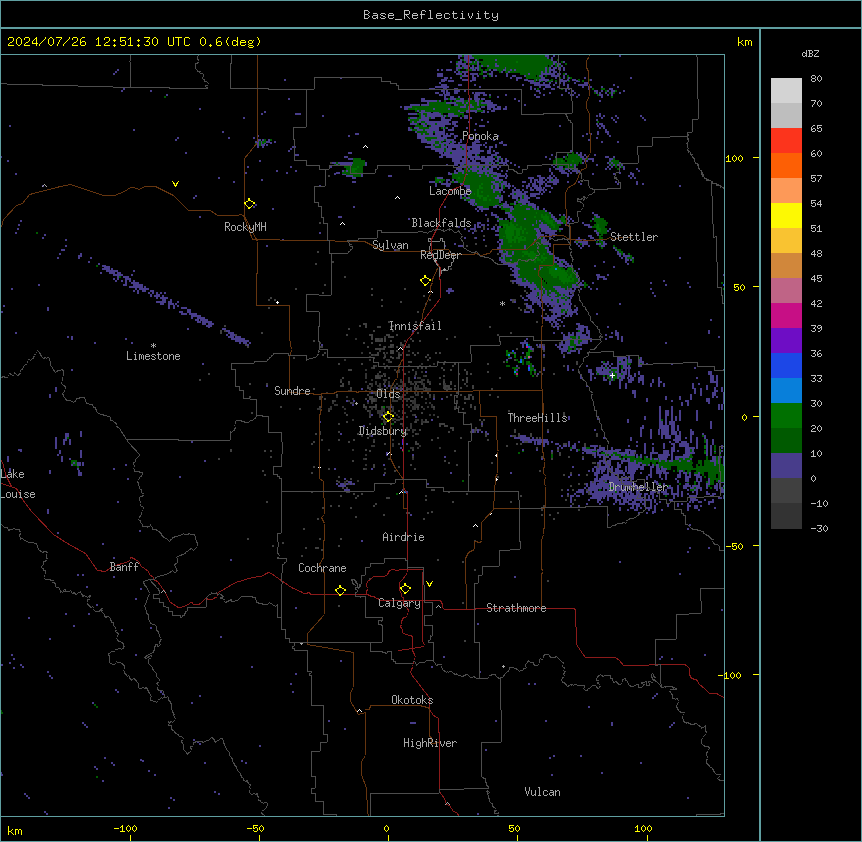862x842 pixels.
Task: Click the Calgary city label
Action: tap(399, 603)
